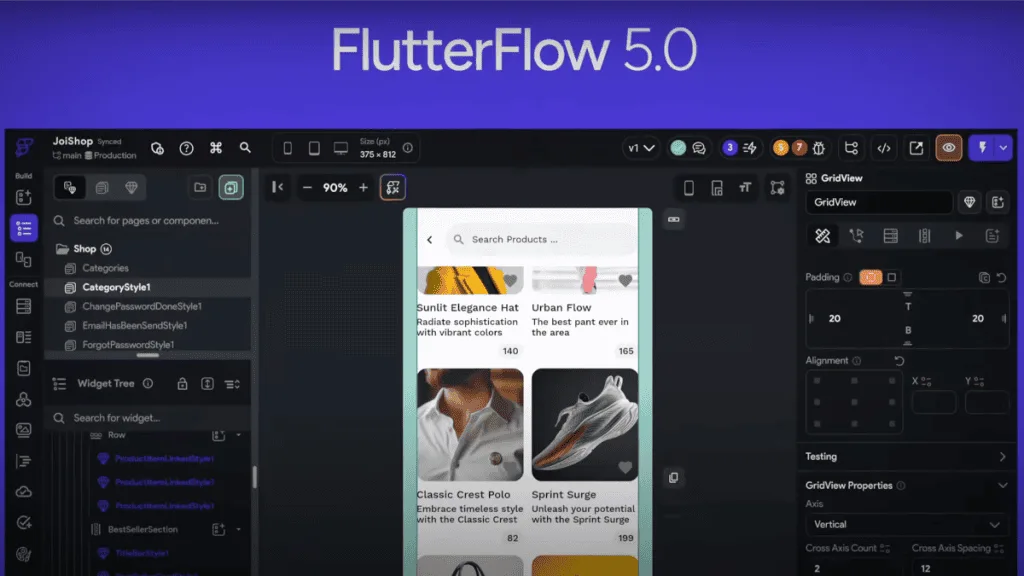
Task: Toggle the highlighted padding link option
Action: [870, 277]
